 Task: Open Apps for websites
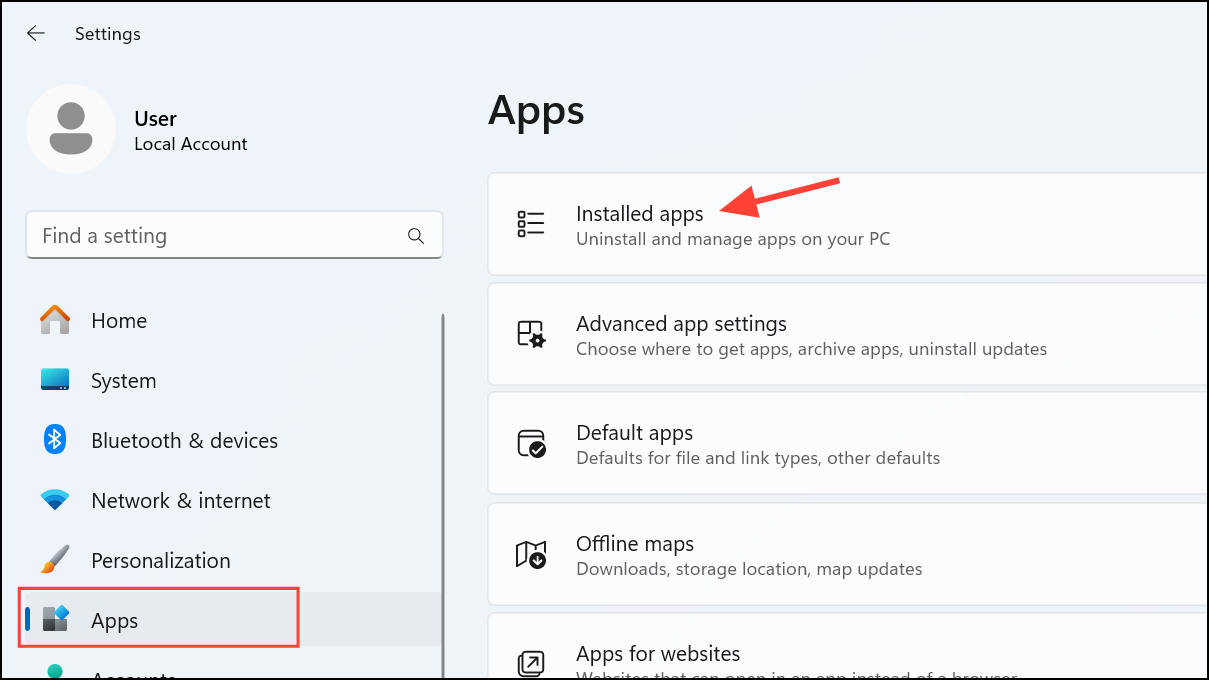(x=848, y=647)
